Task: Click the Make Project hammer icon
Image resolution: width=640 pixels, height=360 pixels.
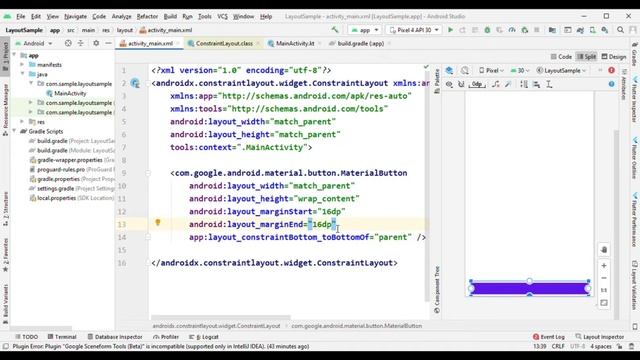Action: tap(335, 30)
